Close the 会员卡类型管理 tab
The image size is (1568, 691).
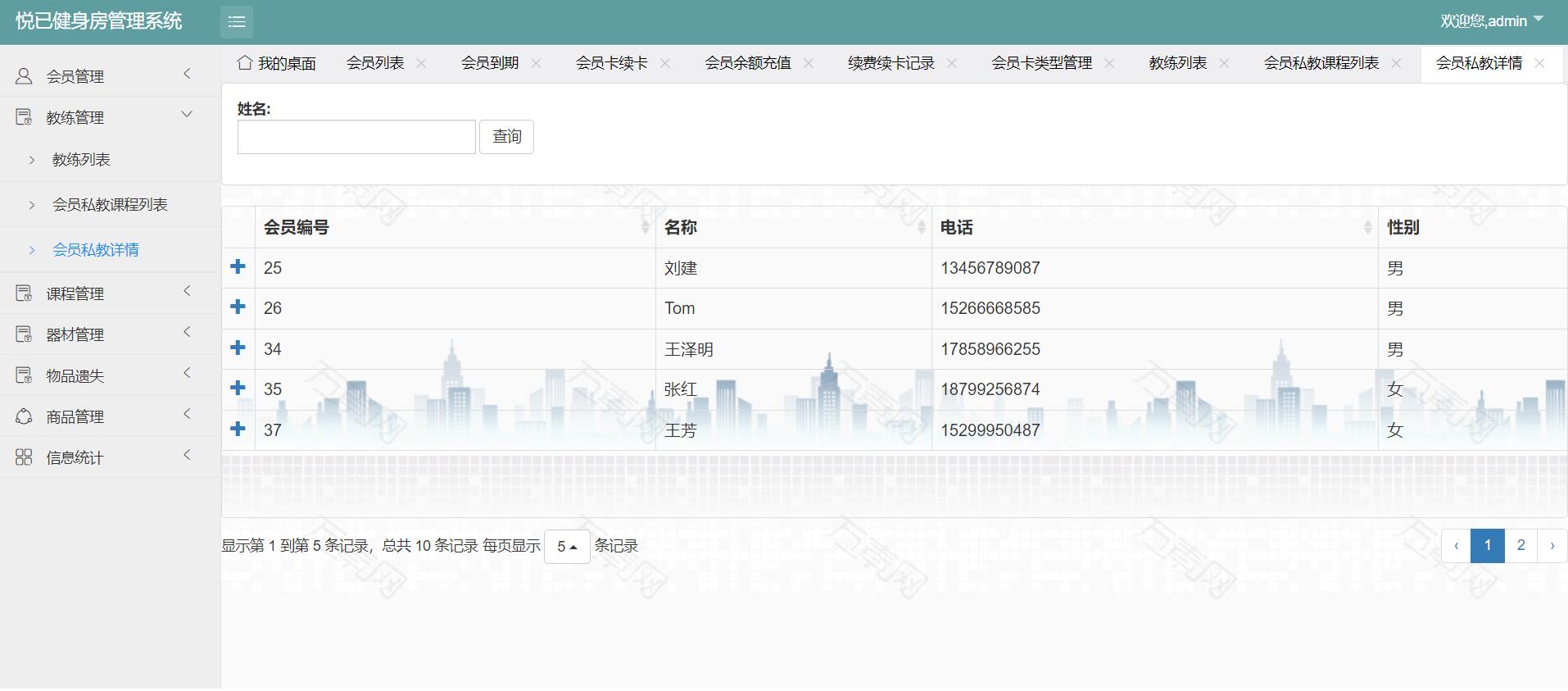click(1109, 63)
